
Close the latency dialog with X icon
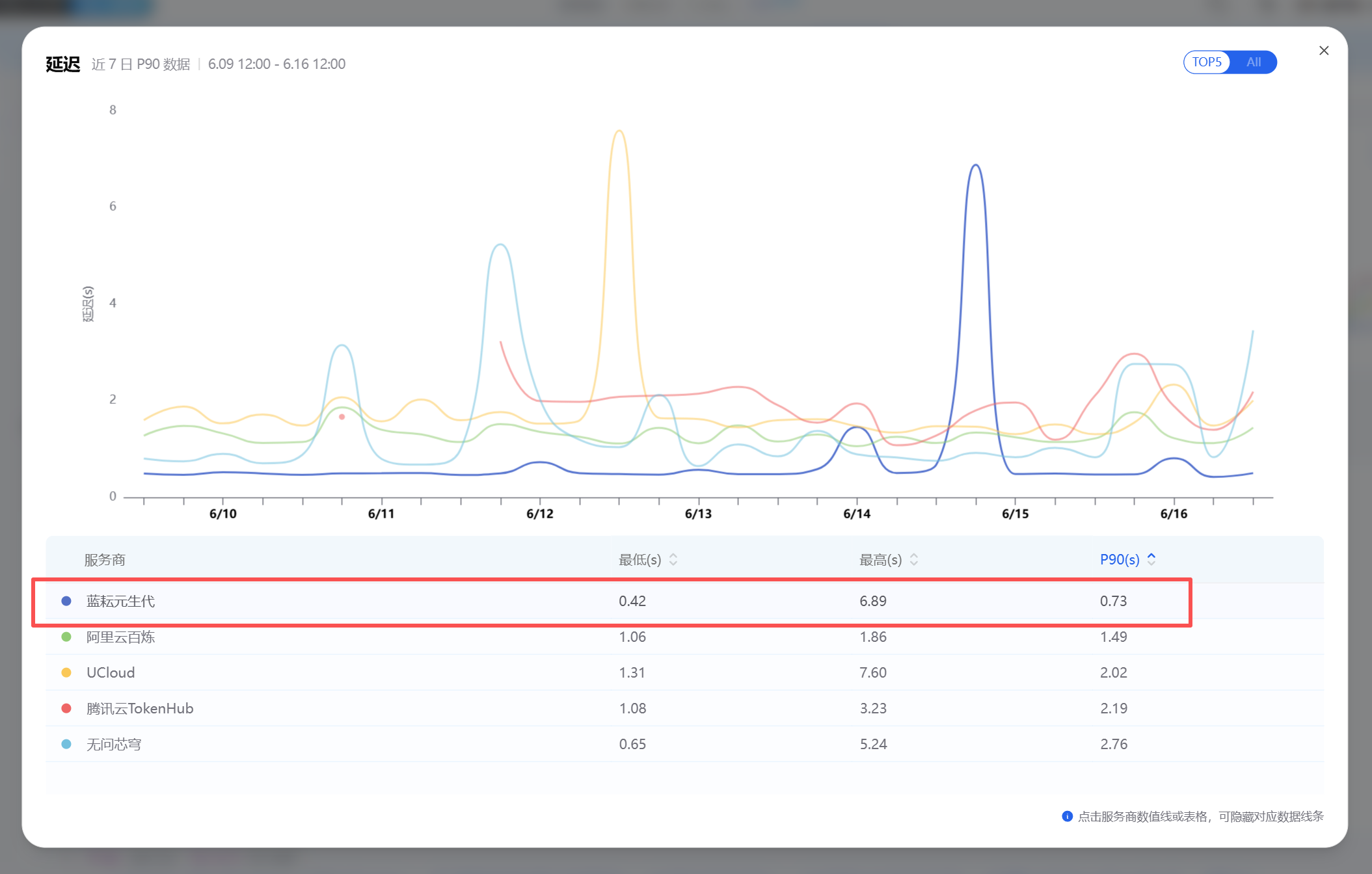[x=1323, y=51]
